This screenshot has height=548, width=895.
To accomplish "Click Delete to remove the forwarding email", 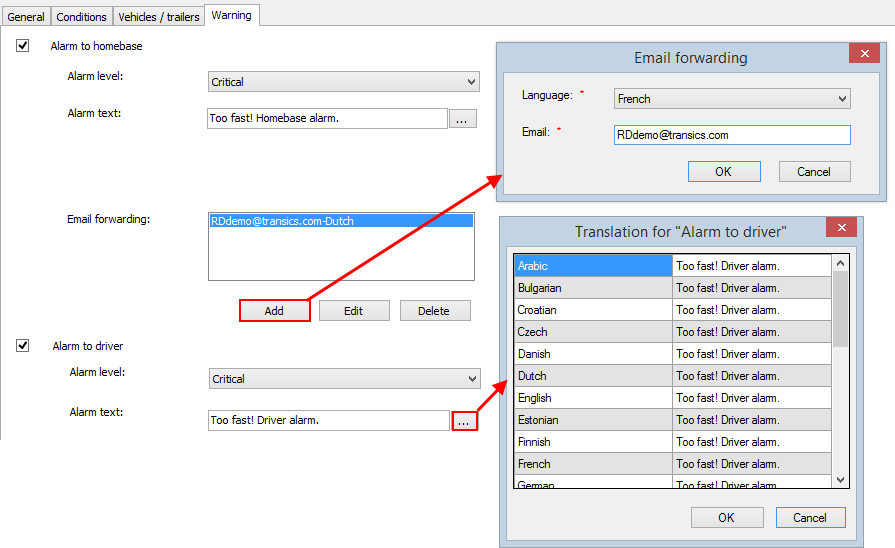I will pos(434,311).
